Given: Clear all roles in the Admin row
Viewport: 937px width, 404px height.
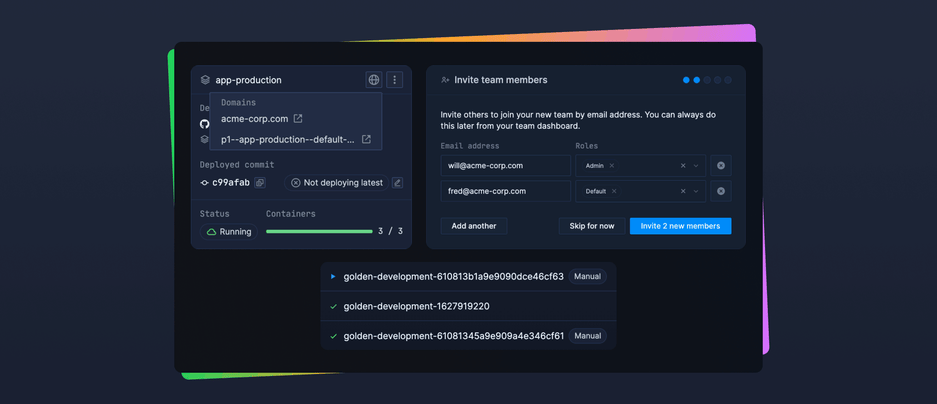Looking at the screenshot, I should pos(683,166).
